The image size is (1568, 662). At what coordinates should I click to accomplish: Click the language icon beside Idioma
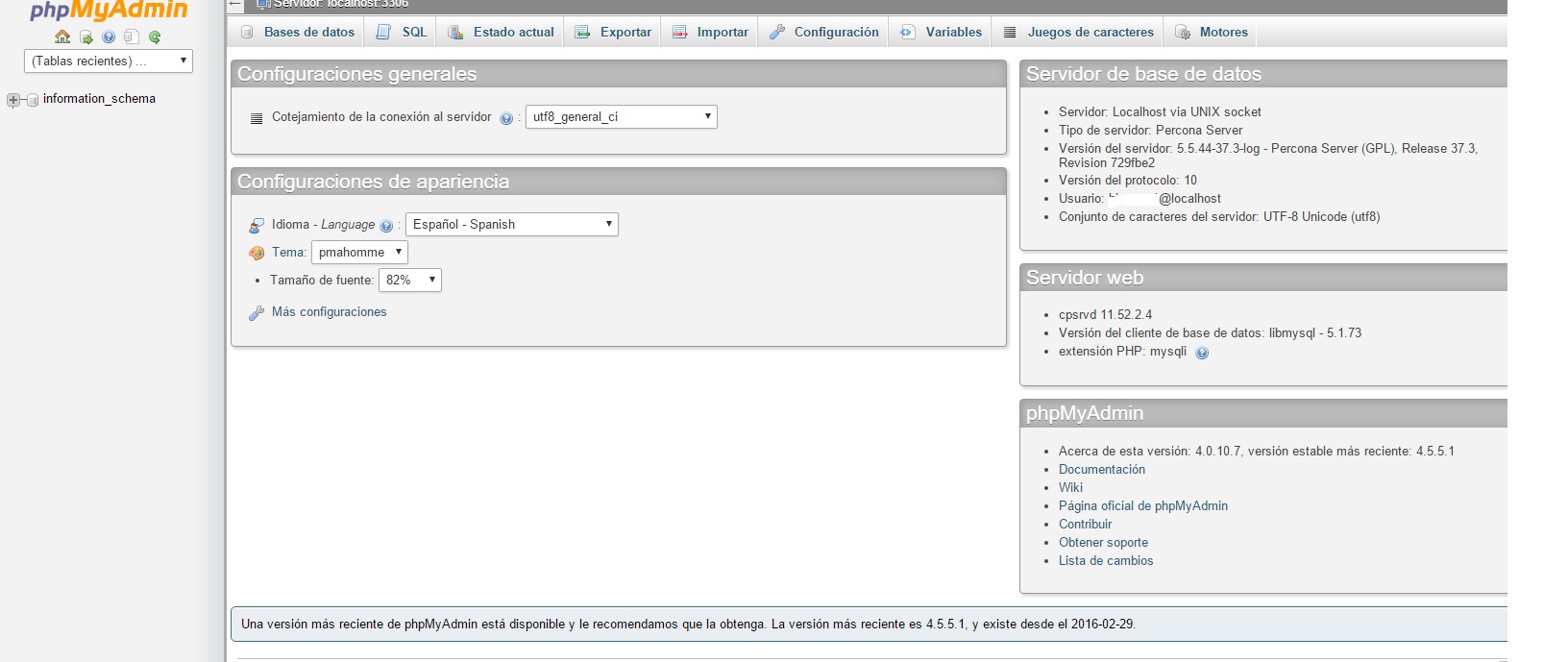pyautogui.click(x=257, y=225)
